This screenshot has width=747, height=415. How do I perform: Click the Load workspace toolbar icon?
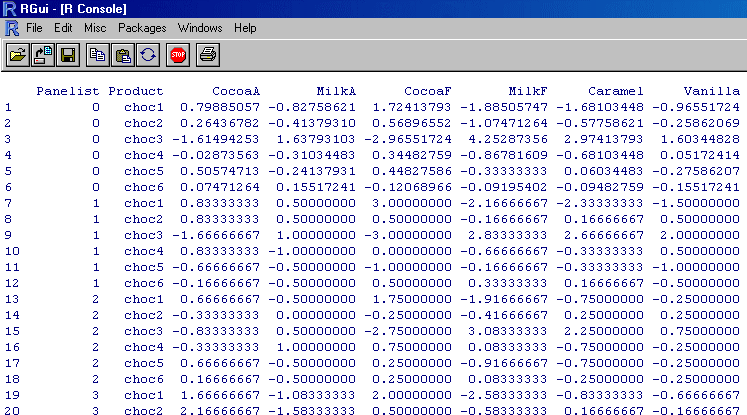[x=43, y=55]
